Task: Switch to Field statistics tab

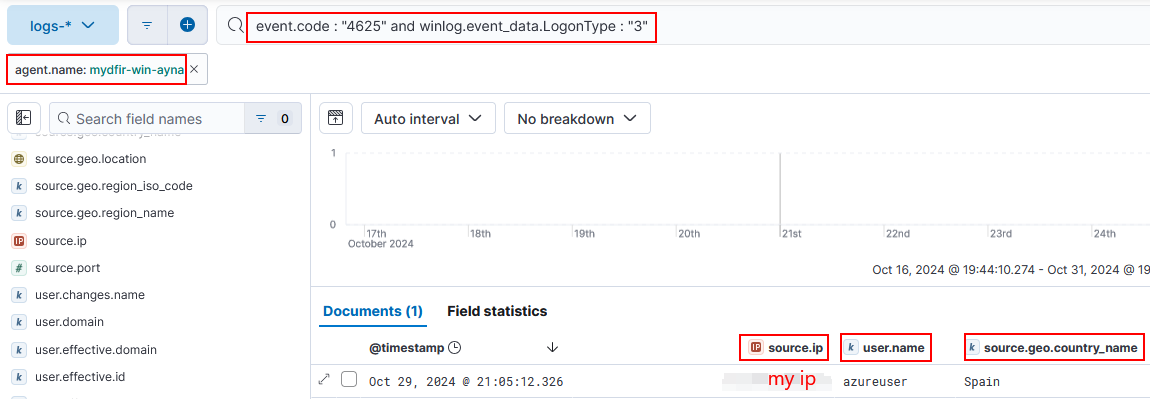Action: click(x=497, y=311)
